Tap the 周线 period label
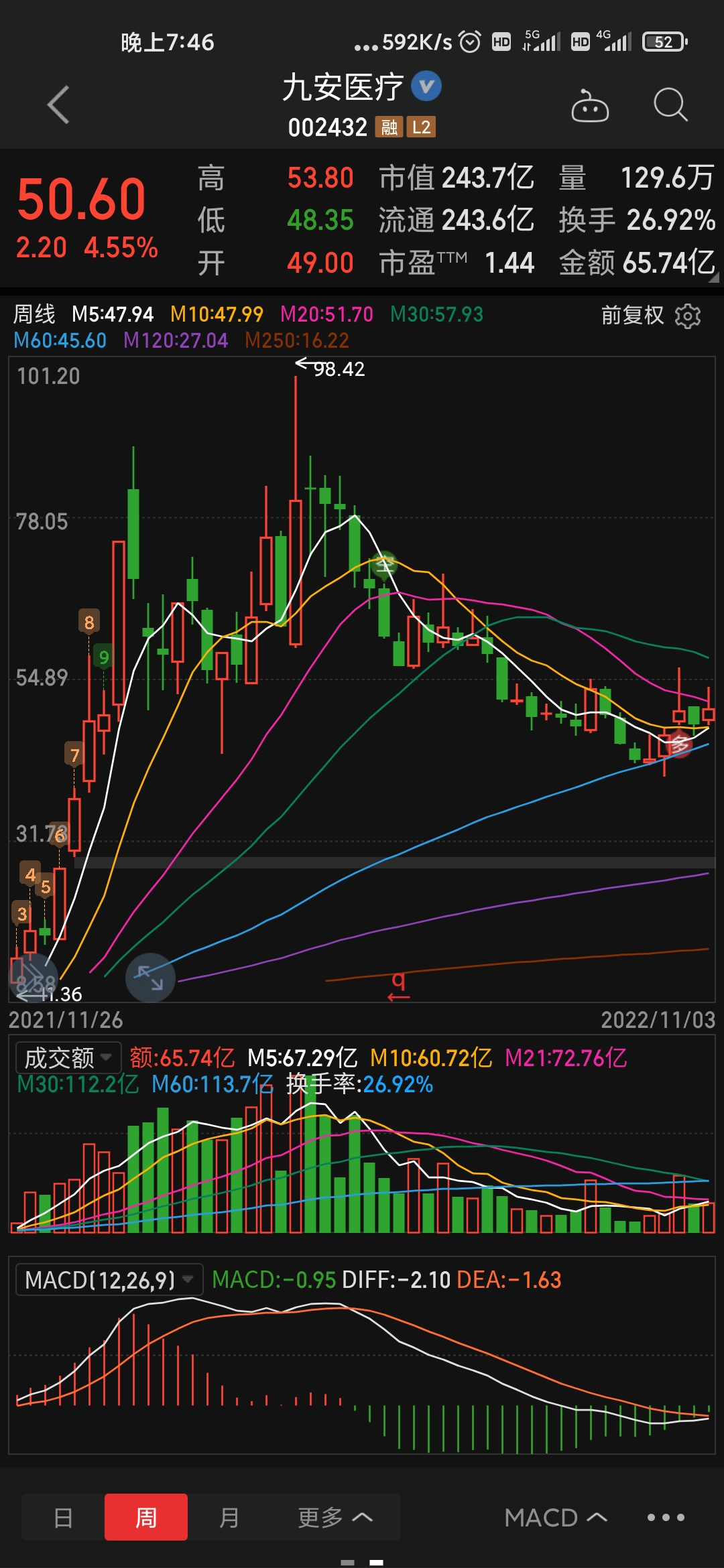This screenshot has width=724, height=1568. click(x=35, y=314)
